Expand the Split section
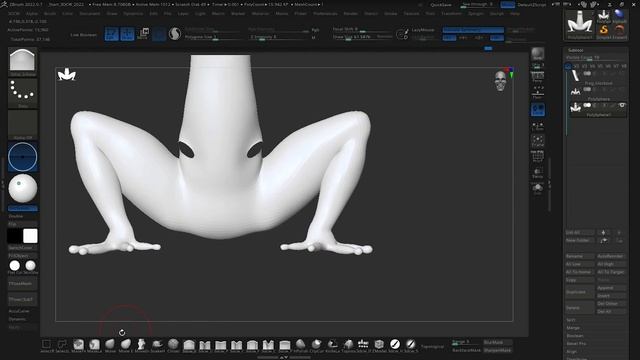640x360 pixels. [x=571, y=320]
